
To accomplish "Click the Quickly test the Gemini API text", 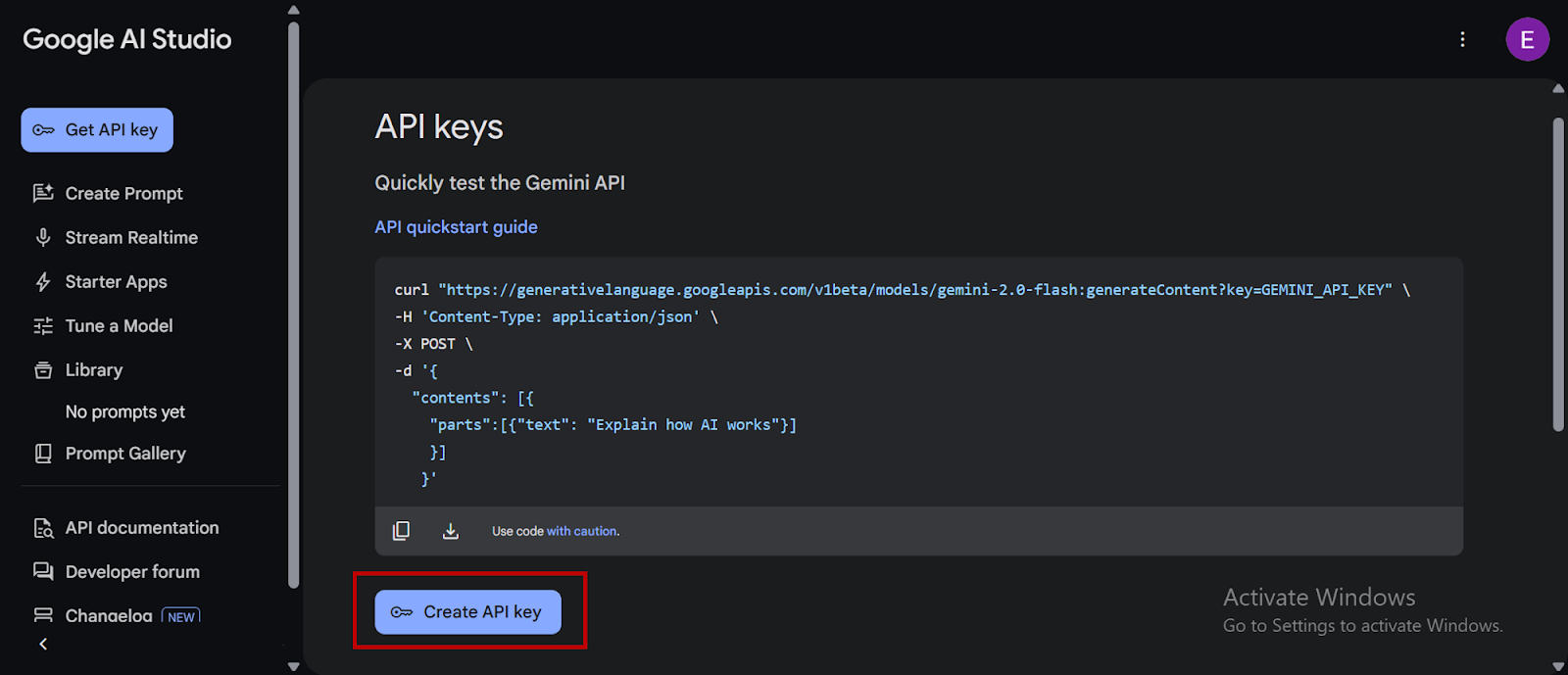I will 500,183.
